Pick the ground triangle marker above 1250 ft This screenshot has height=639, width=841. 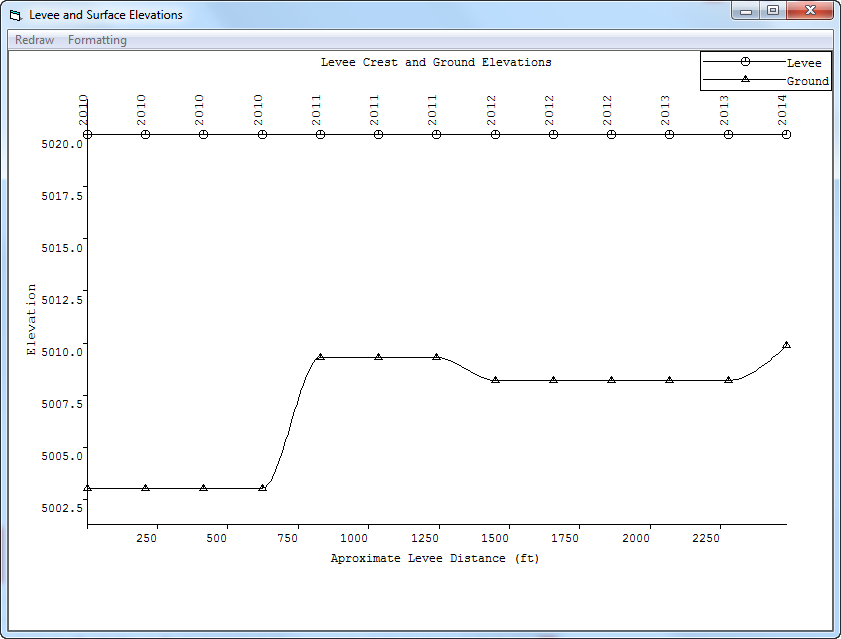pyautogui.click(x=437, y=357)
